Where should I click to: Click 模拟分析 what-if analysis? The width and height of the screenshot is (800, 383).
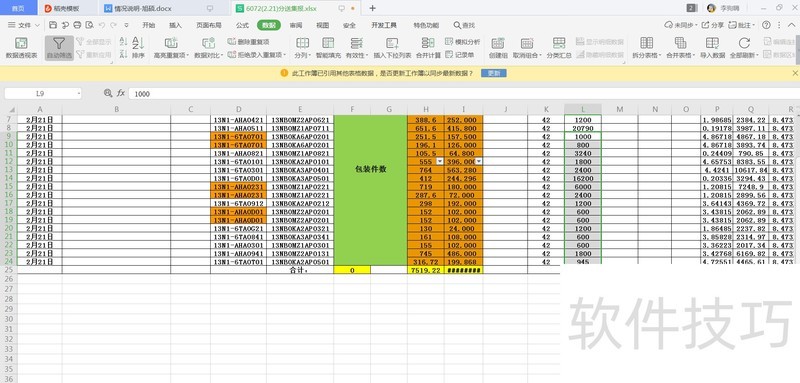pyautogui.click(x=463, y=42)
